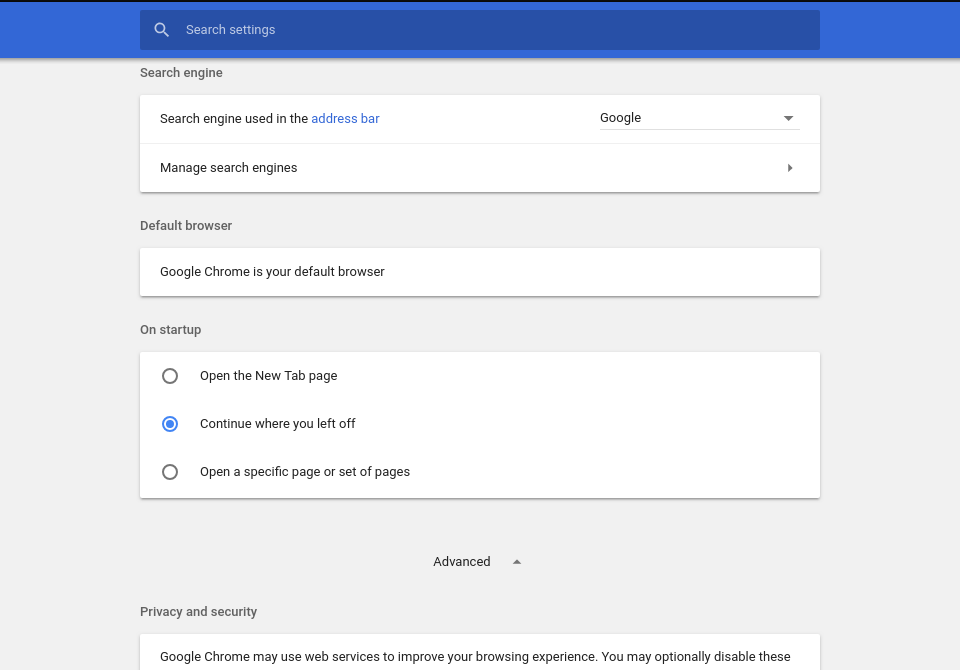Open the address bar link
Image resolution: width=960 pixels, height=670 pixels.
point(345,119)
